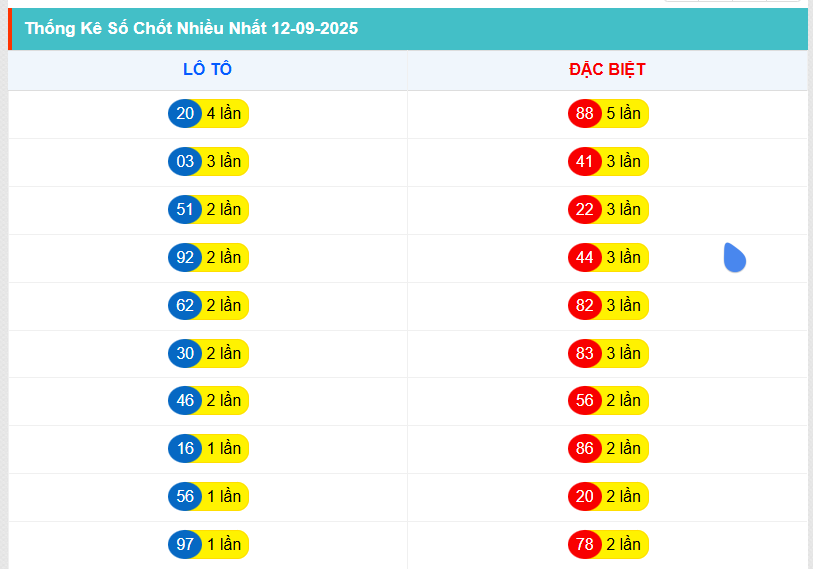Select the blue 03 number circle
The height and width of the screenshot is (569, 813).
coord(185,161)
